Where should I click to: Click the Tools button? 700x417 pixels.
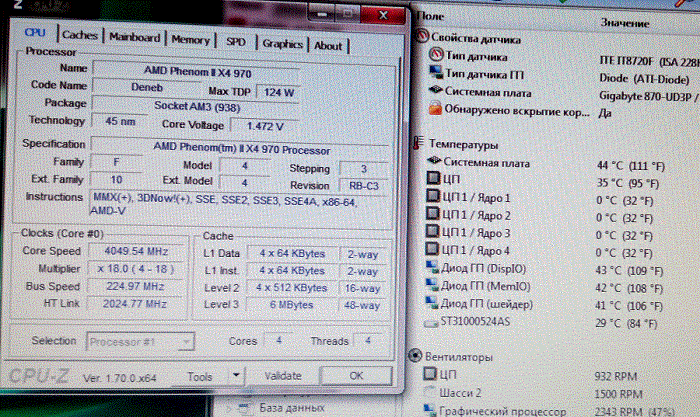[x=200, y=377]
